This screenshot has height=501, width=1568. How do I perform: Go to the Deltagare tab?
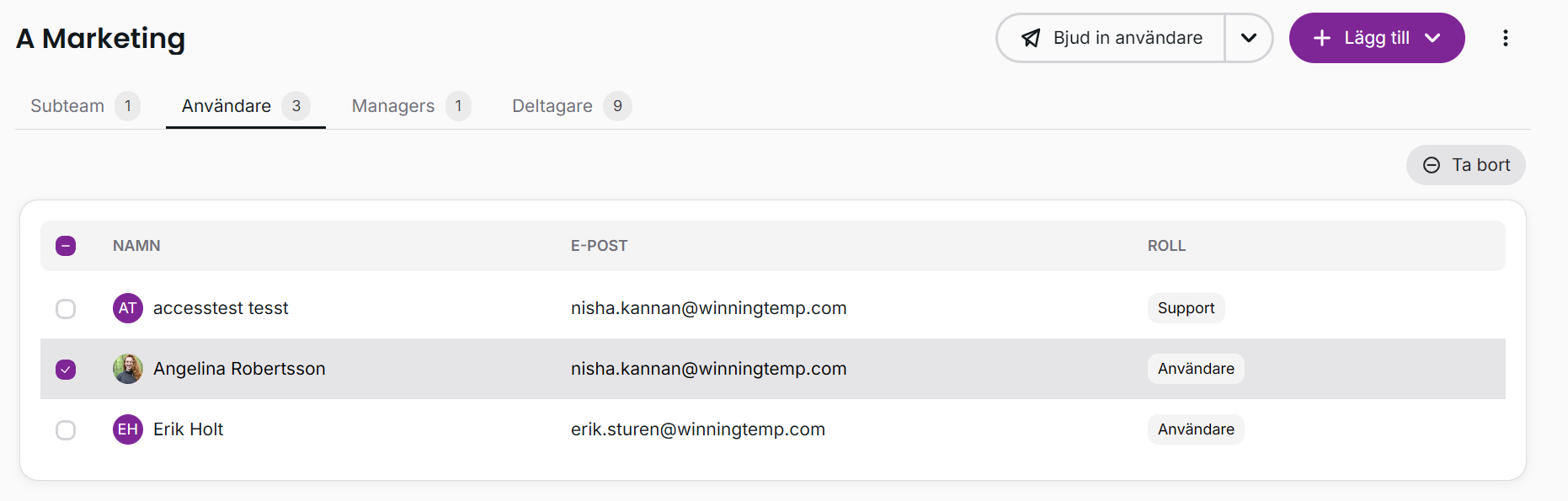pyautogui.click(x=552, y=106)
